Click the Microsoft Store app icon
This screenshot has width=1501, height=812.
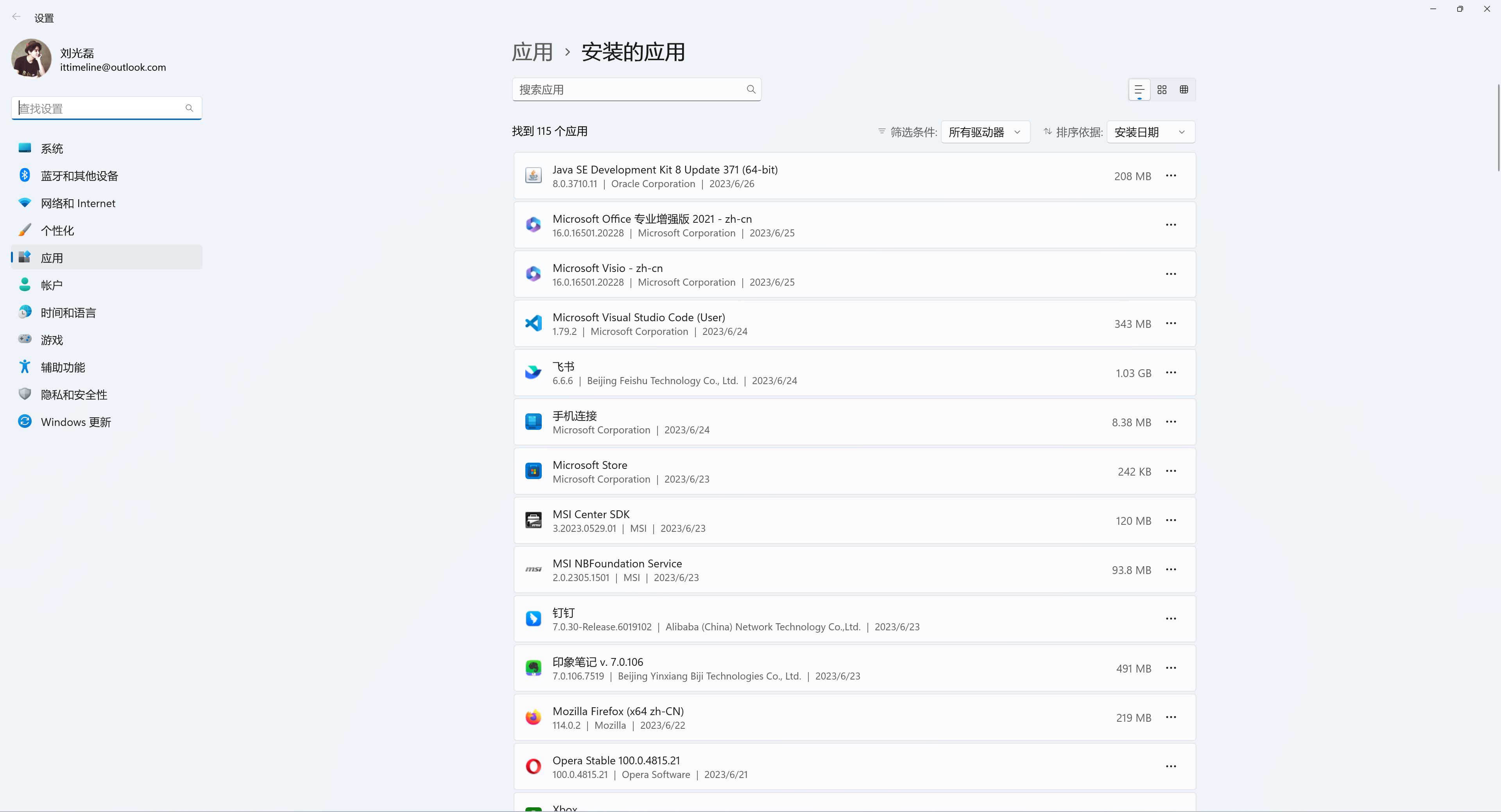(533, 470)
